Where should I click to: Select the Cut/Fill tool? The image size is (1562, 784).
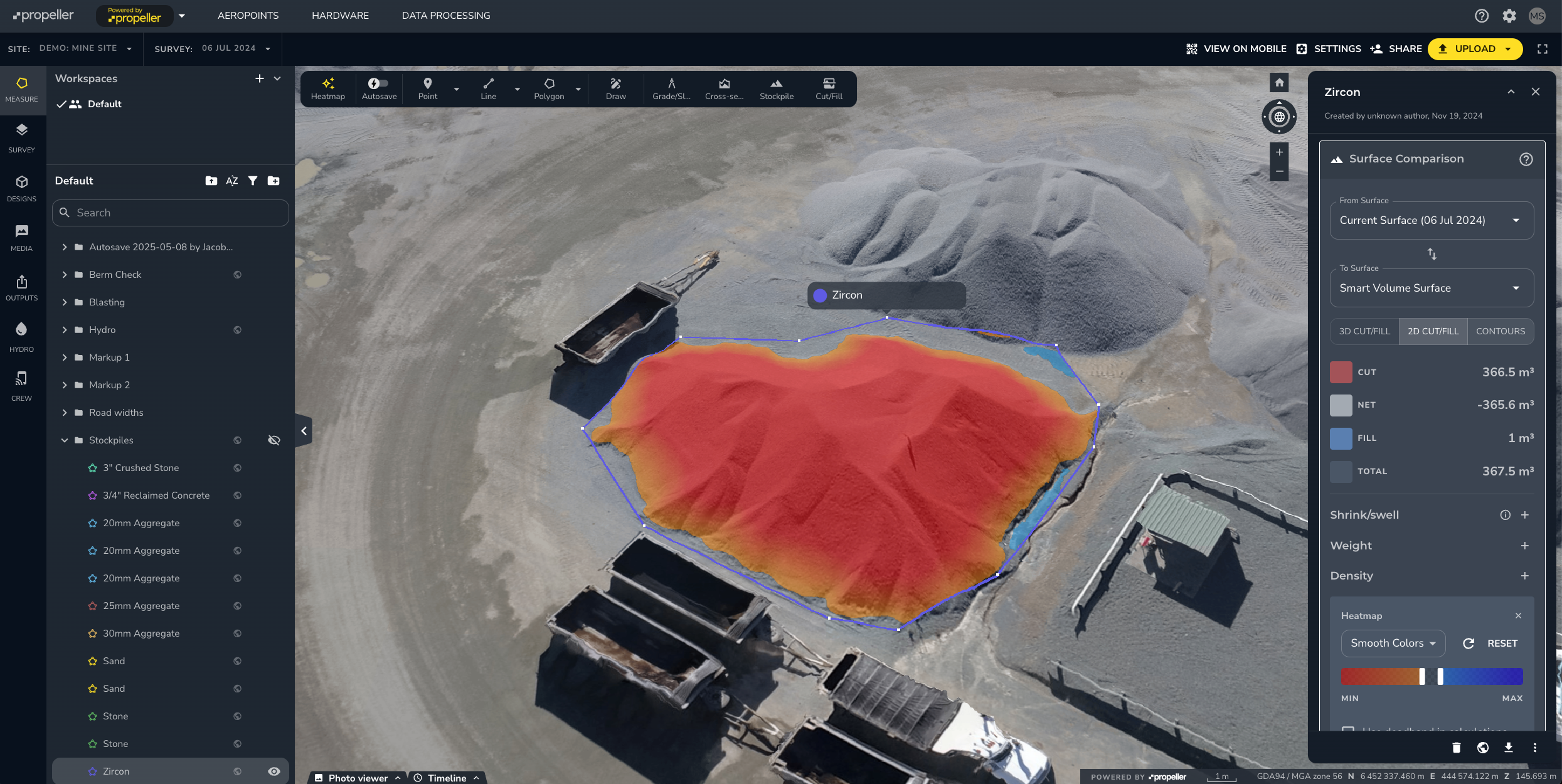coord(829,88)
